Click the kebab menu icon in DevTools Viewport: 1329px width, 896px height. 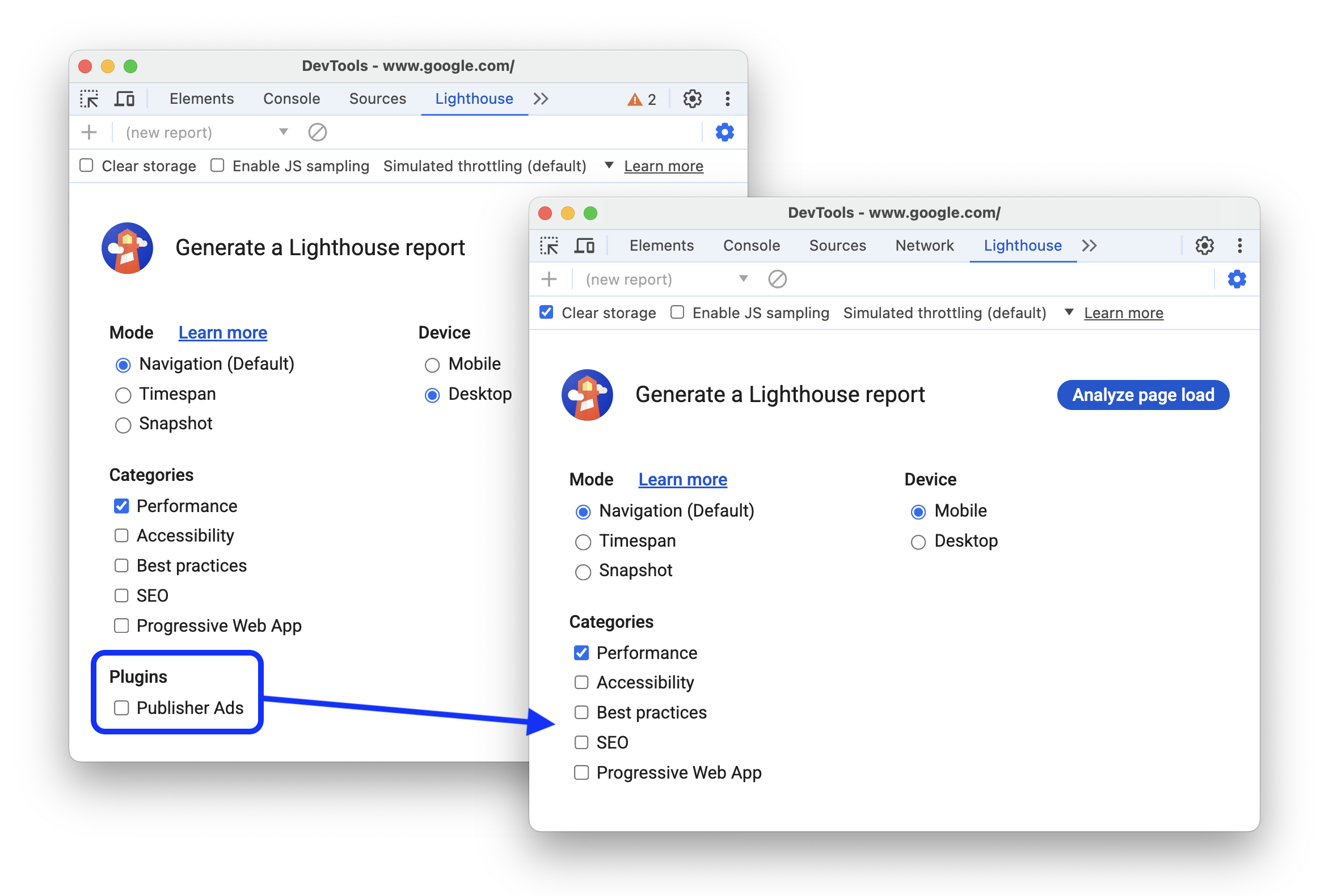(x=1239, y=246)
